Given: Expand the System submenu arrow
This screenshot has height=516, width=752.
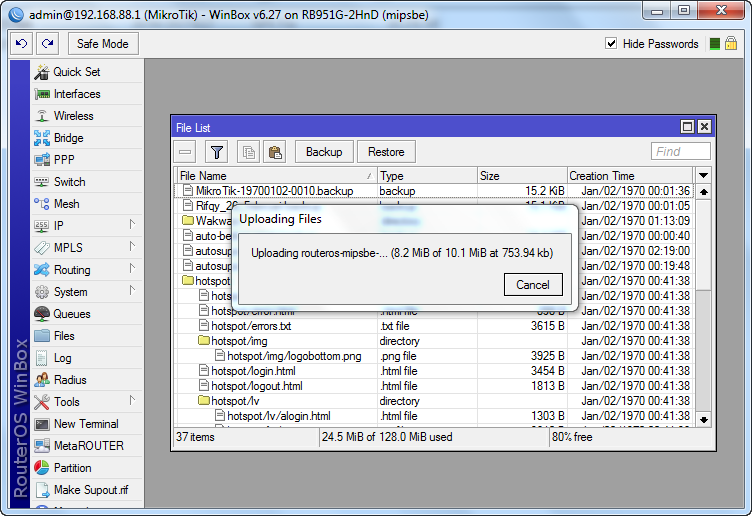Looking at the screenshot, I should coord(132,291).
